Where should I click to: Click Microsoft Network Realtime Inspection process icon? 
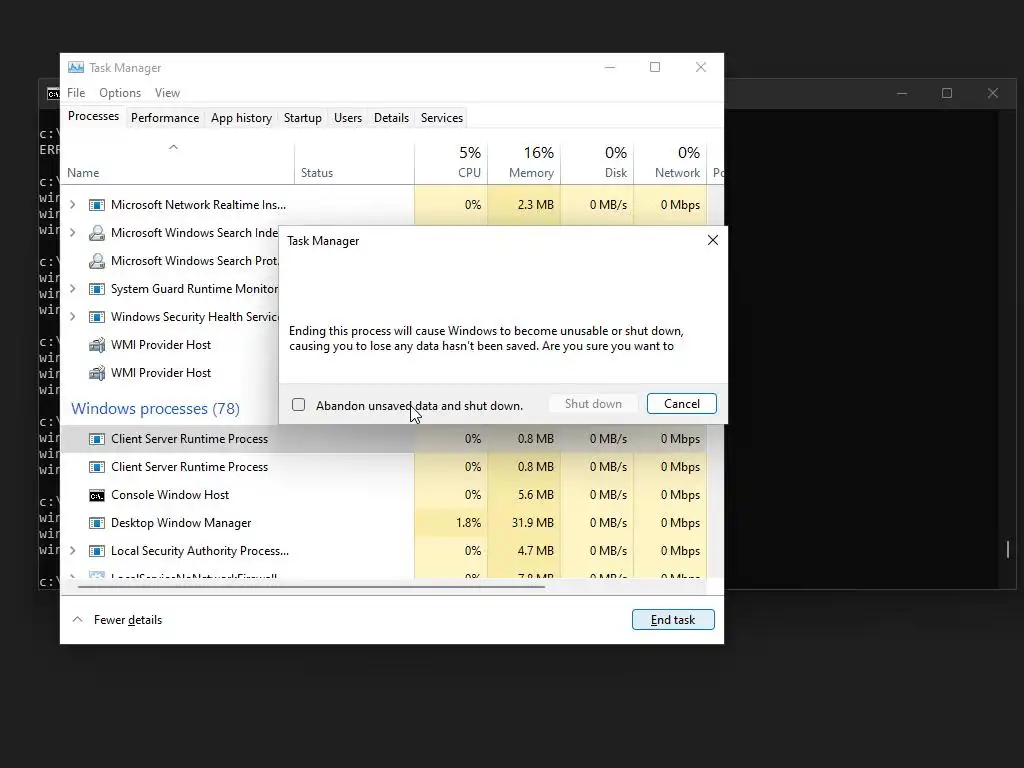tap(97, 205)
